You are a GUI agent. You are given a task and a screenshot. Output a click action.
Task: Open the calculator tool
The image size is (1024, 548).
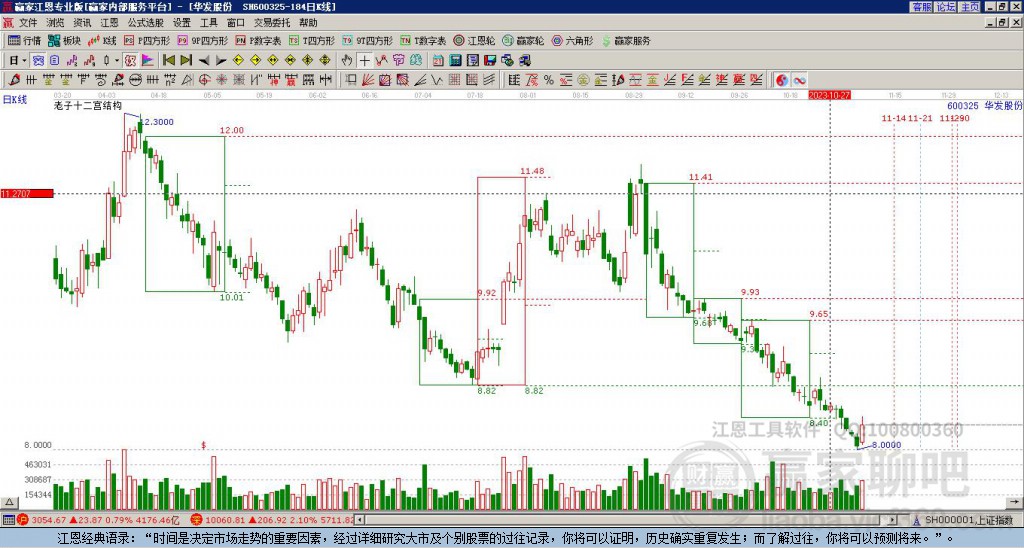tap(455, 61)
